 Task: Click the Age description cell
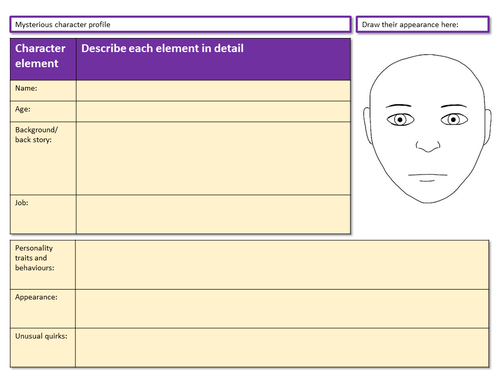coord(213,112)
